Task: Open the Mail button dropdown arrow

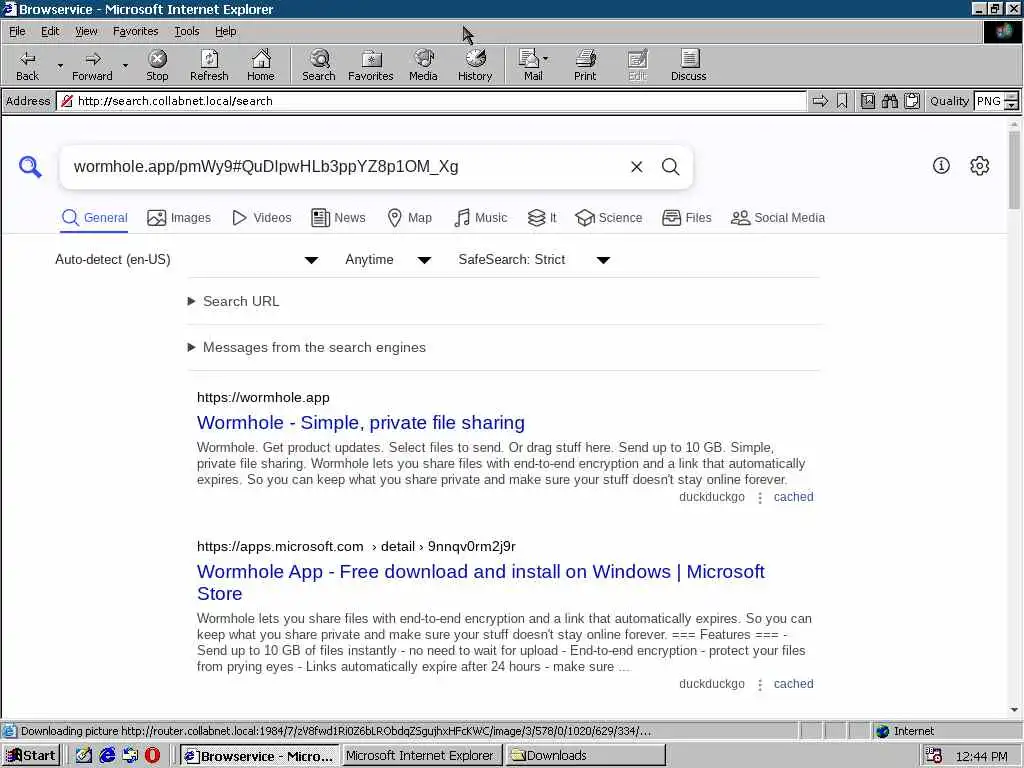Action: pyautogui.click(x=545, y=59)
